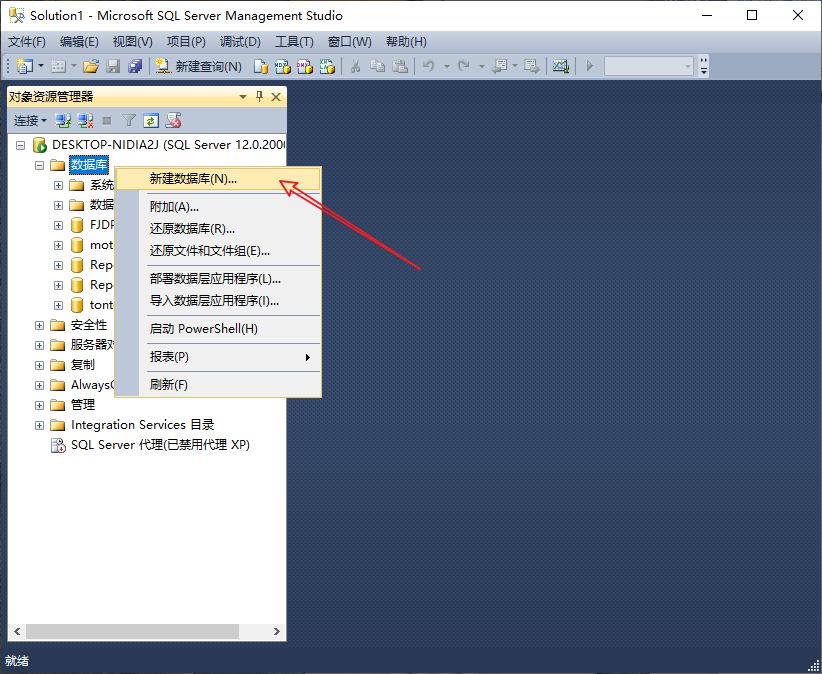
Task: Expand the 管理 folder
Action: [39, 405]
